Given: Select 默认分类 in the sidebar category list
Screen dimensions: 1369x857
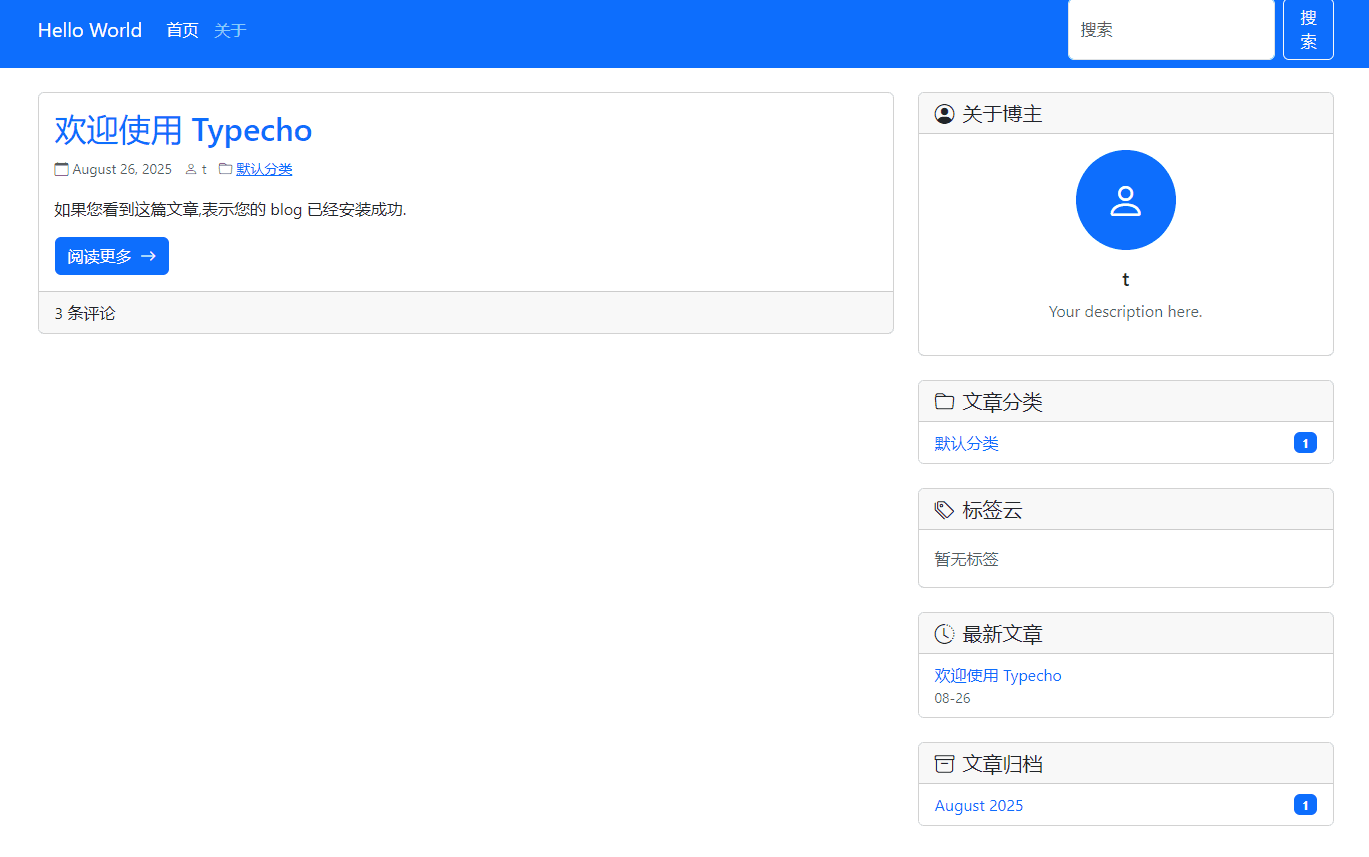Looking at the screenshot, I should click(966, 443).
